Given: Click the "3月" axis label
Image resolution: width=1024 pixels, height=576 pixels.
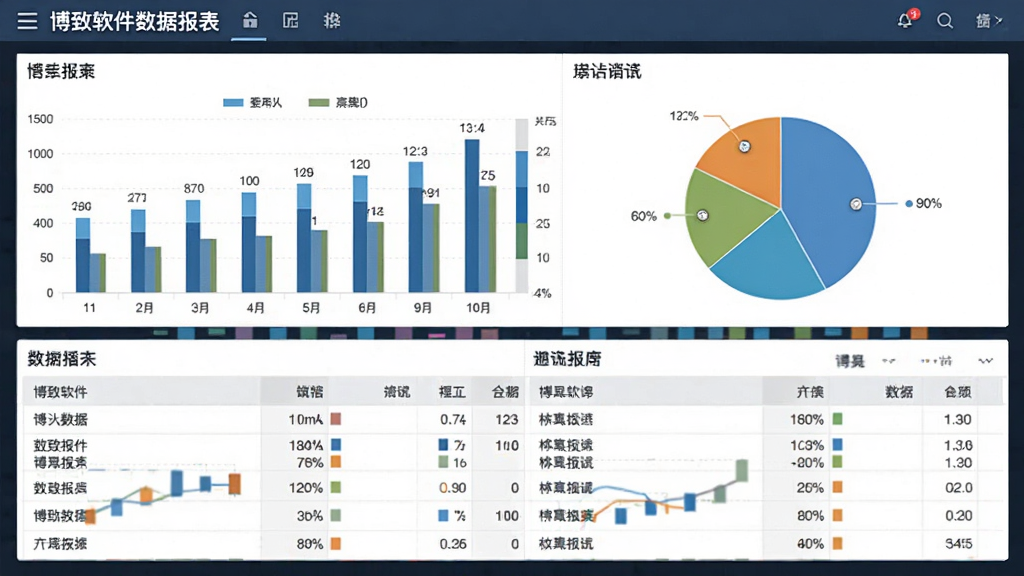Looking at the screenshot, I should (x=200, y=308).
